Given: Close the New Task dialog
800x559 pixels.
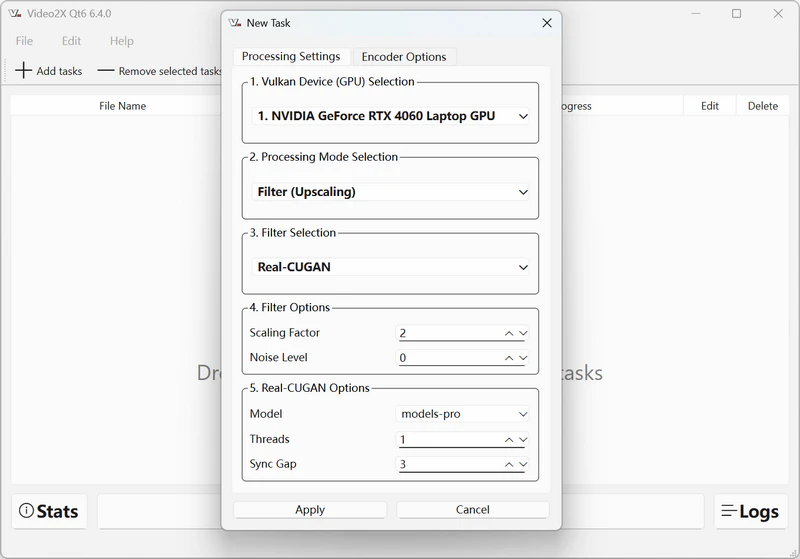Looking at the screenshot, I should [546, 23].
